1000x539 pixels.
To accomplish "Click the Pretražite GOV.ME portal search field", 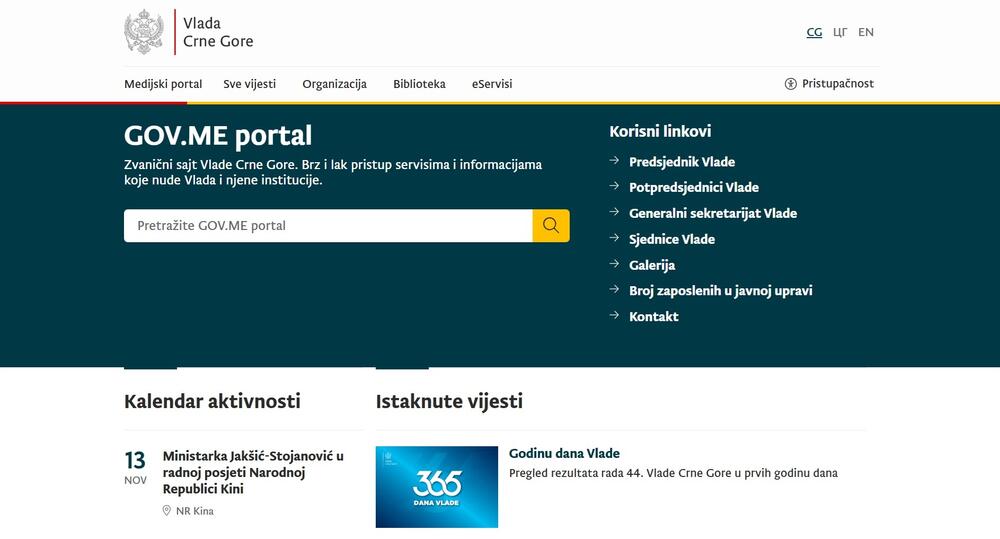I will [328, 225].
